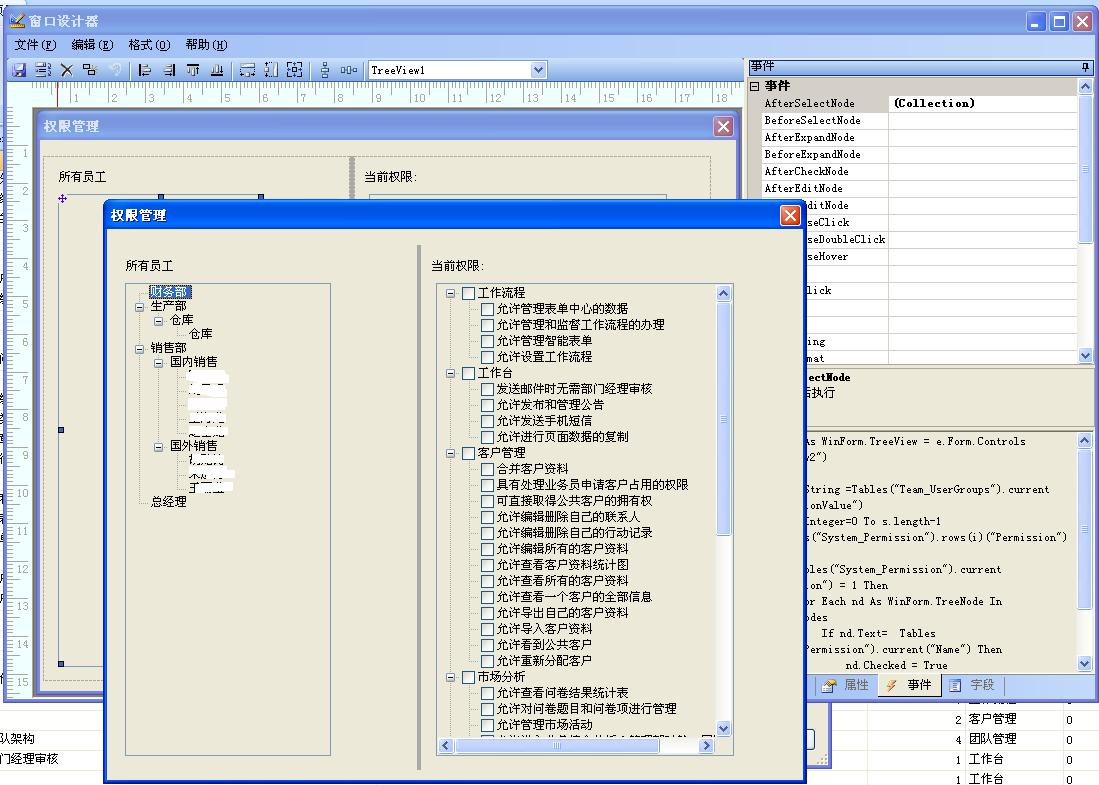Click the make same width icon
Image resolution: width=1099 pixels, height=785 pixels.
(247, 70)
